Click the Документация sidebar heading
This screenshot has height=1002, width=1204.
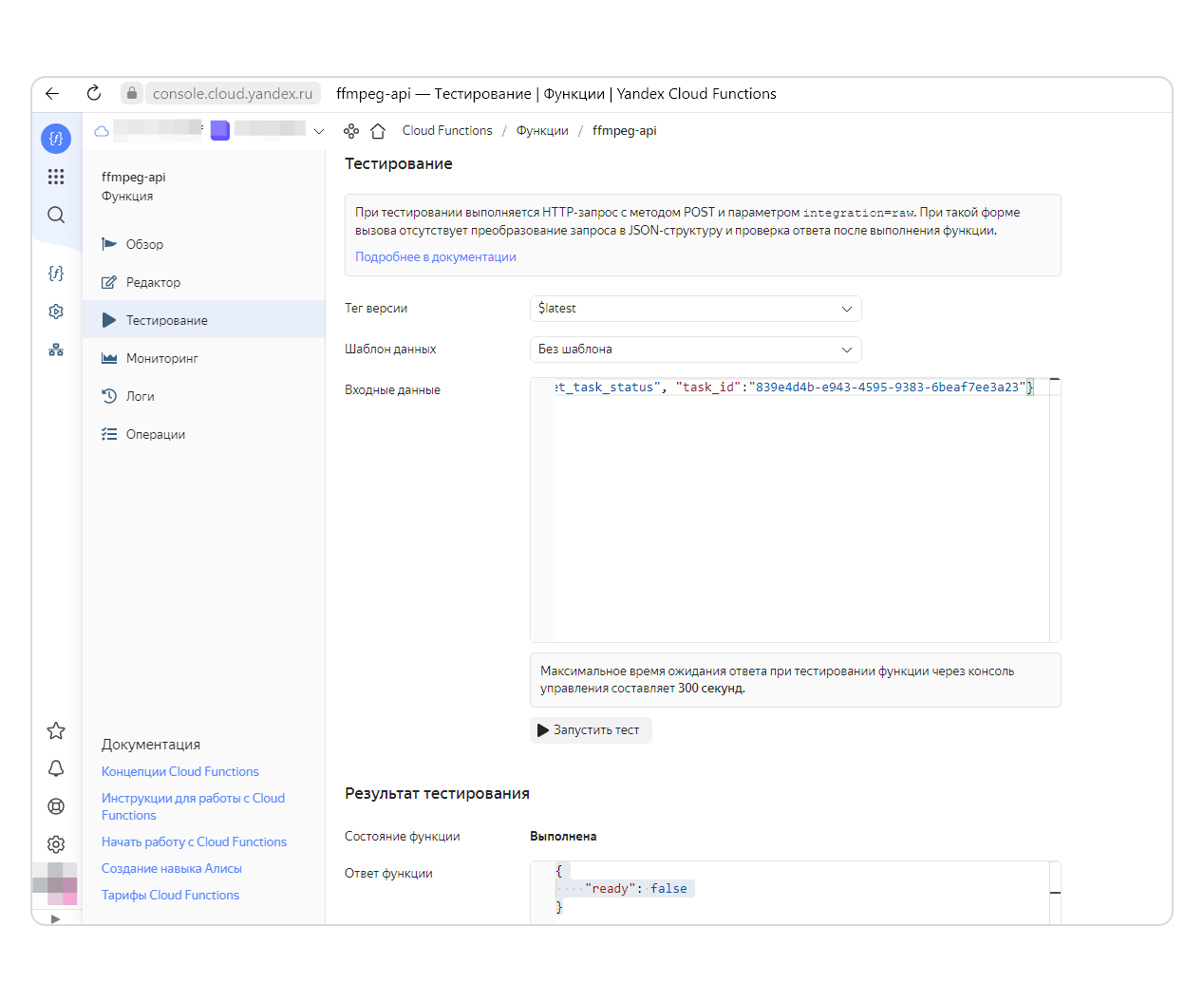(151, 745)
